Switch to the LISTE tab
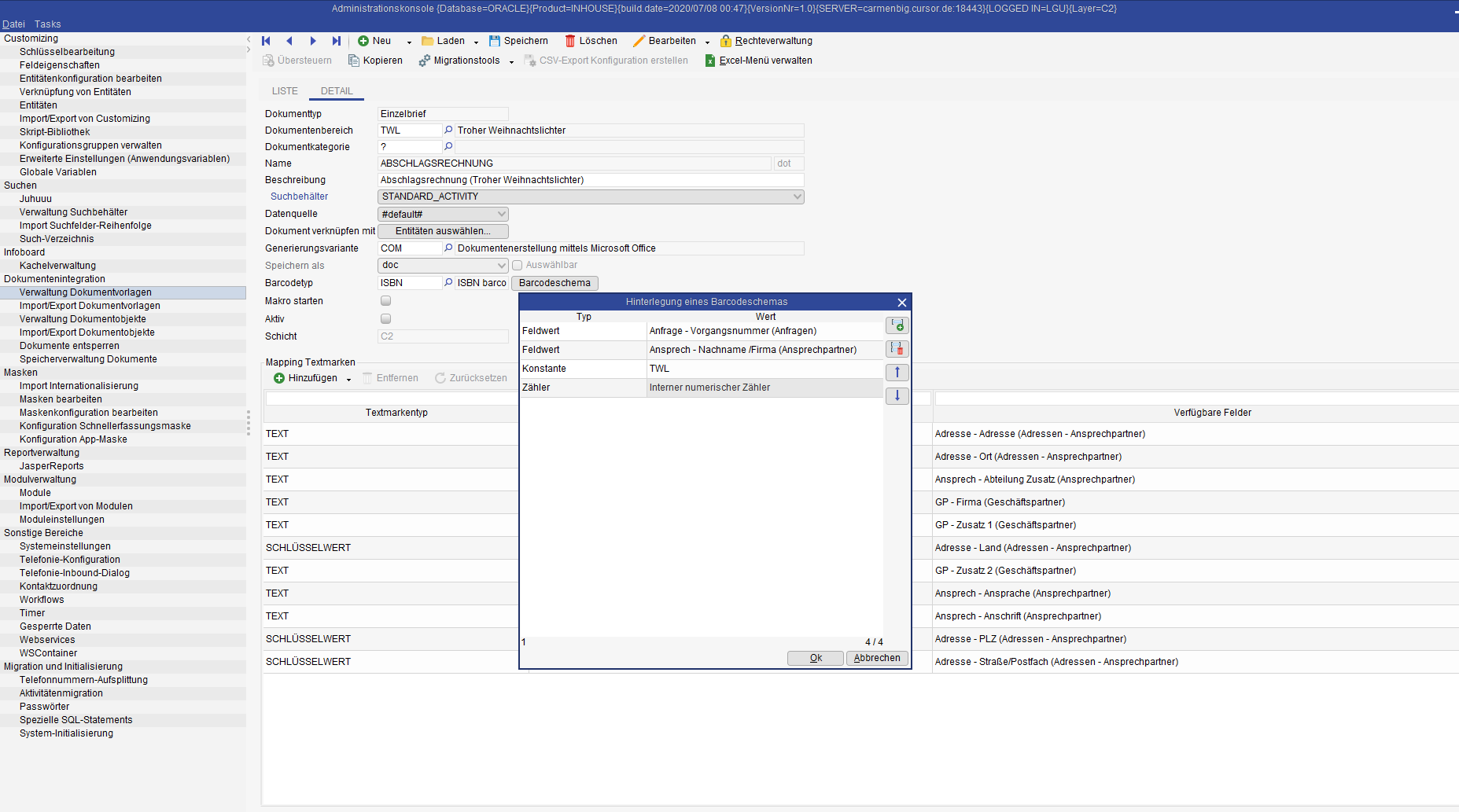The height and width of the screenshot is (812, 1459). (285, 91)
